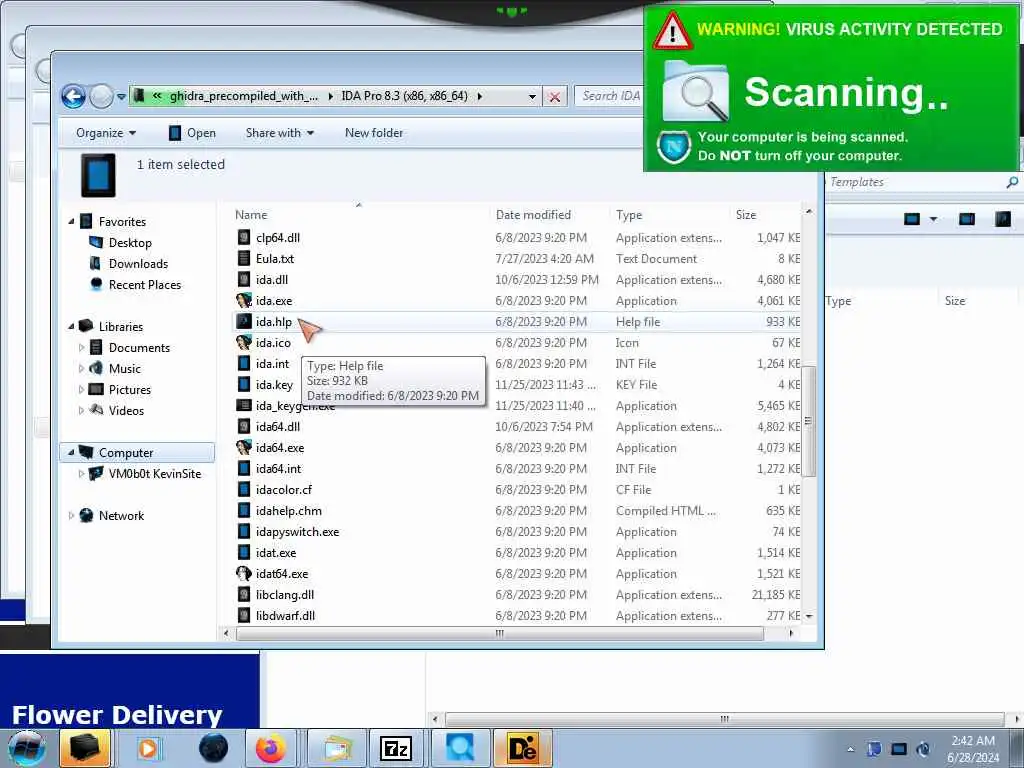Select the ida.dll file icon
The width and height of the screenshot is (1024, 768).
244,280
